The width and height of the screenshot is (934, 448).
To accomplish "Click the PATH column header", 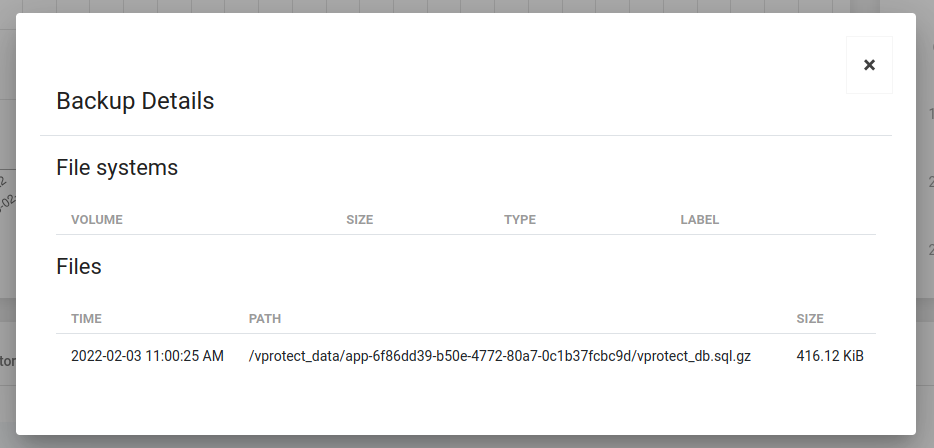I will [265, 319].
